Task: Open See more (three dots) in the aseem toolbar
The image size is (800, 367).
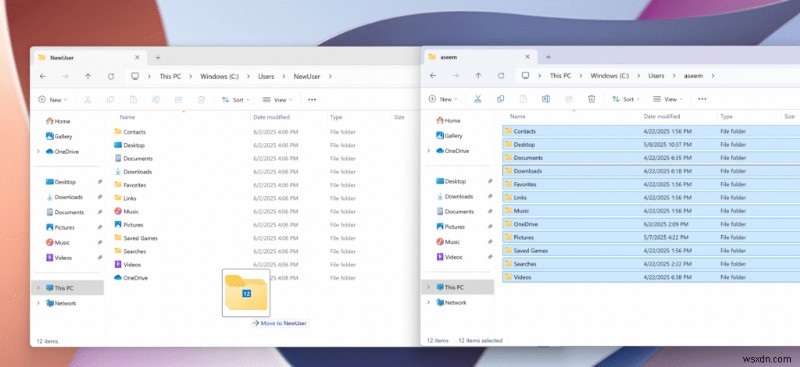Action: [702, 99]
